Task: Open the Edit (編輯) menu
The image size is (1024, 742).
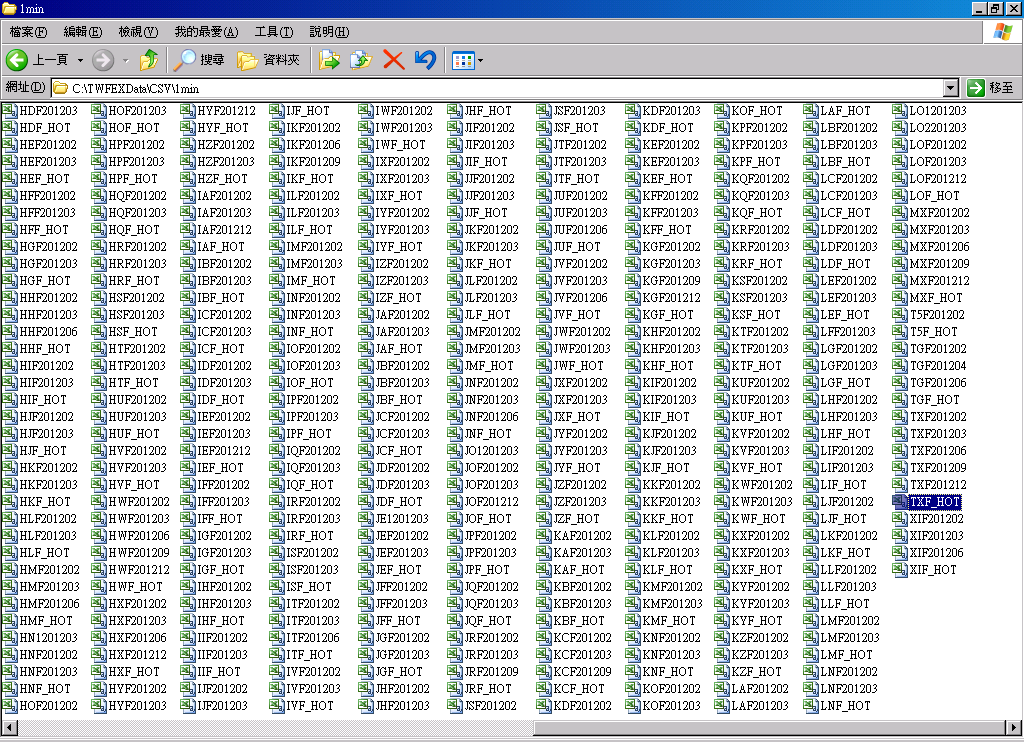Action: 82,31
